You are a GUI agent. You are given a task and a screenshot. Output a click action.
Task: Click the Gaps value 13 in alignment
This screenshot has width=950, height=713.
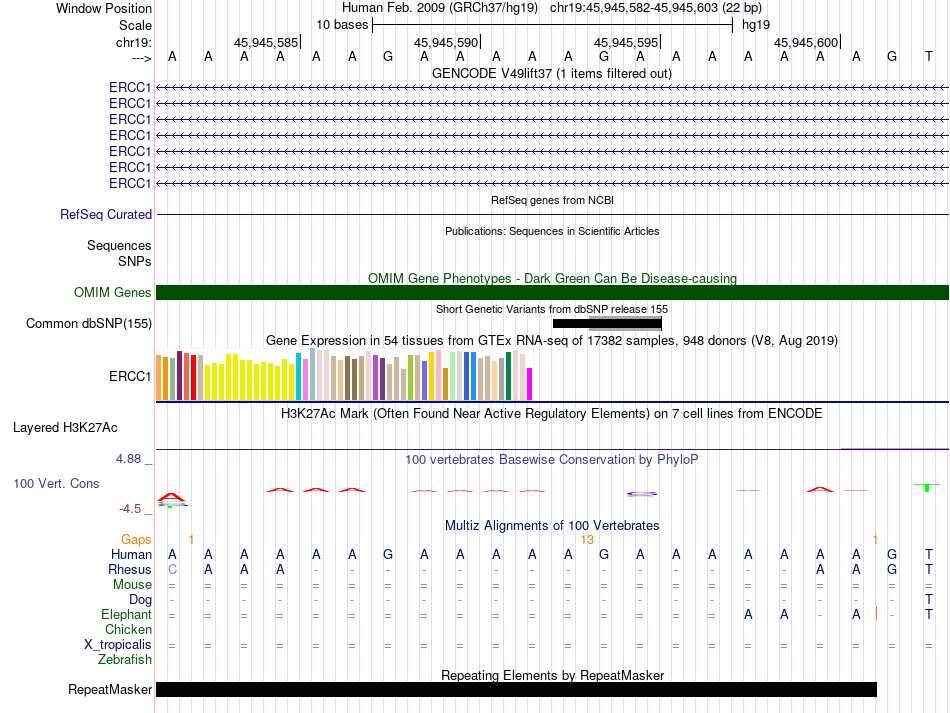pos(587,539)
